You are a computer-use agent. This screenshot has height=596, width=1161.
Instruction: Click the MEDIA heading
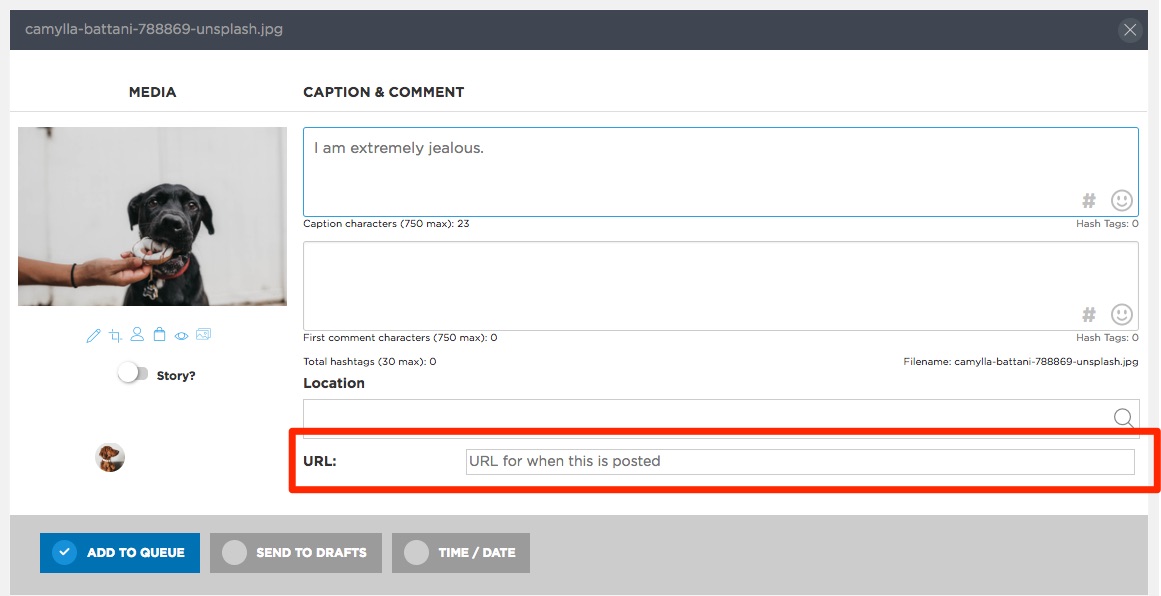[153, 93]
